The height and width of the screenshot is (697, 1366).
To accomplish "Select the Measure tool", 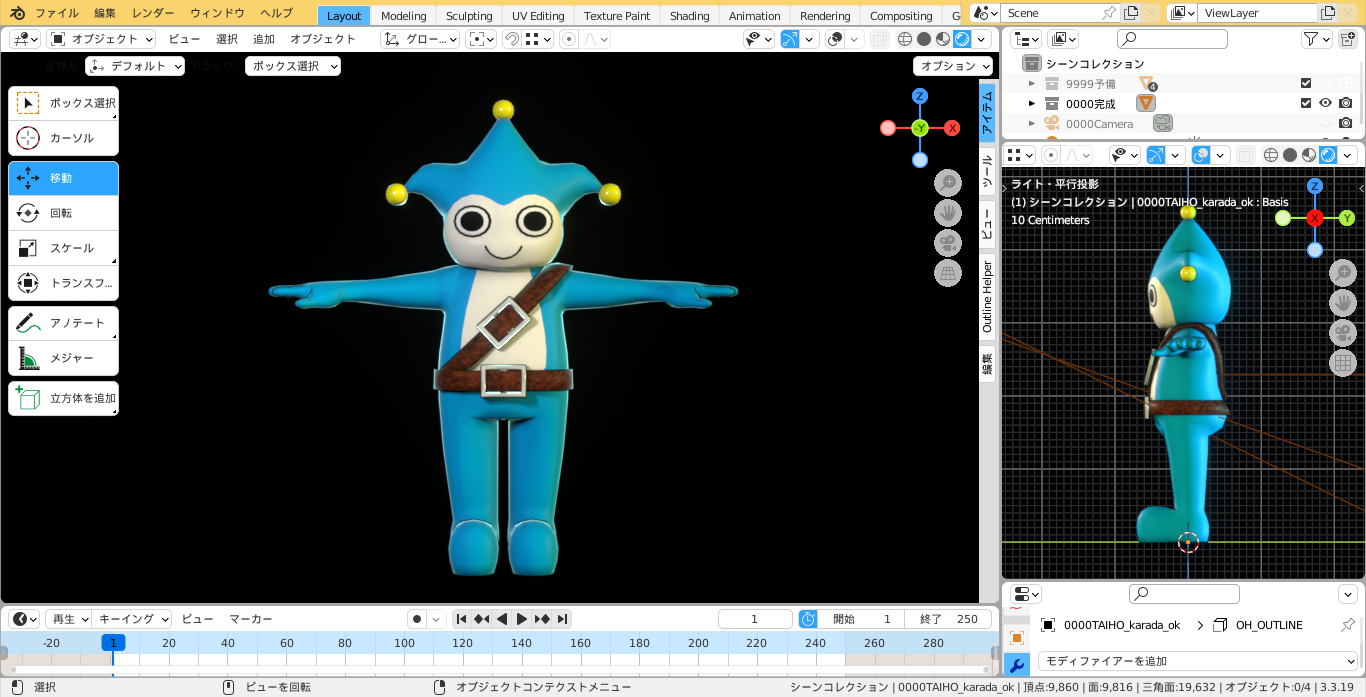I will point(63,358).
